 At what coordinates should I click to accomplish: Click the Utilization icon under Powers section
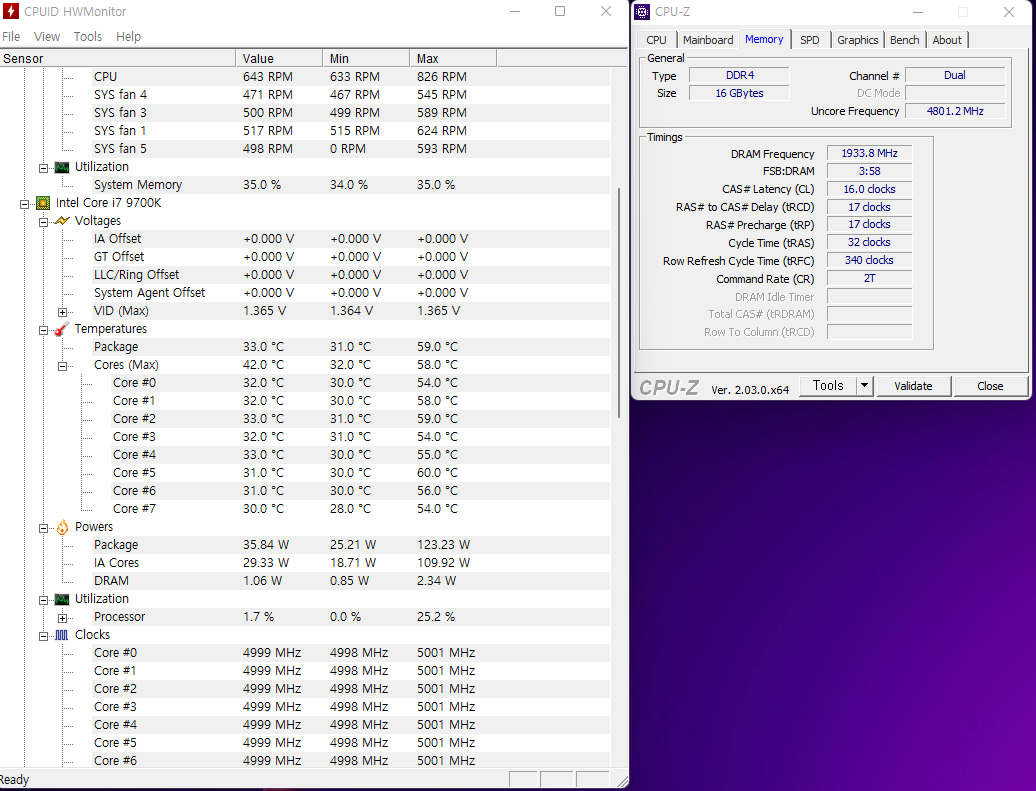point(61,599)
